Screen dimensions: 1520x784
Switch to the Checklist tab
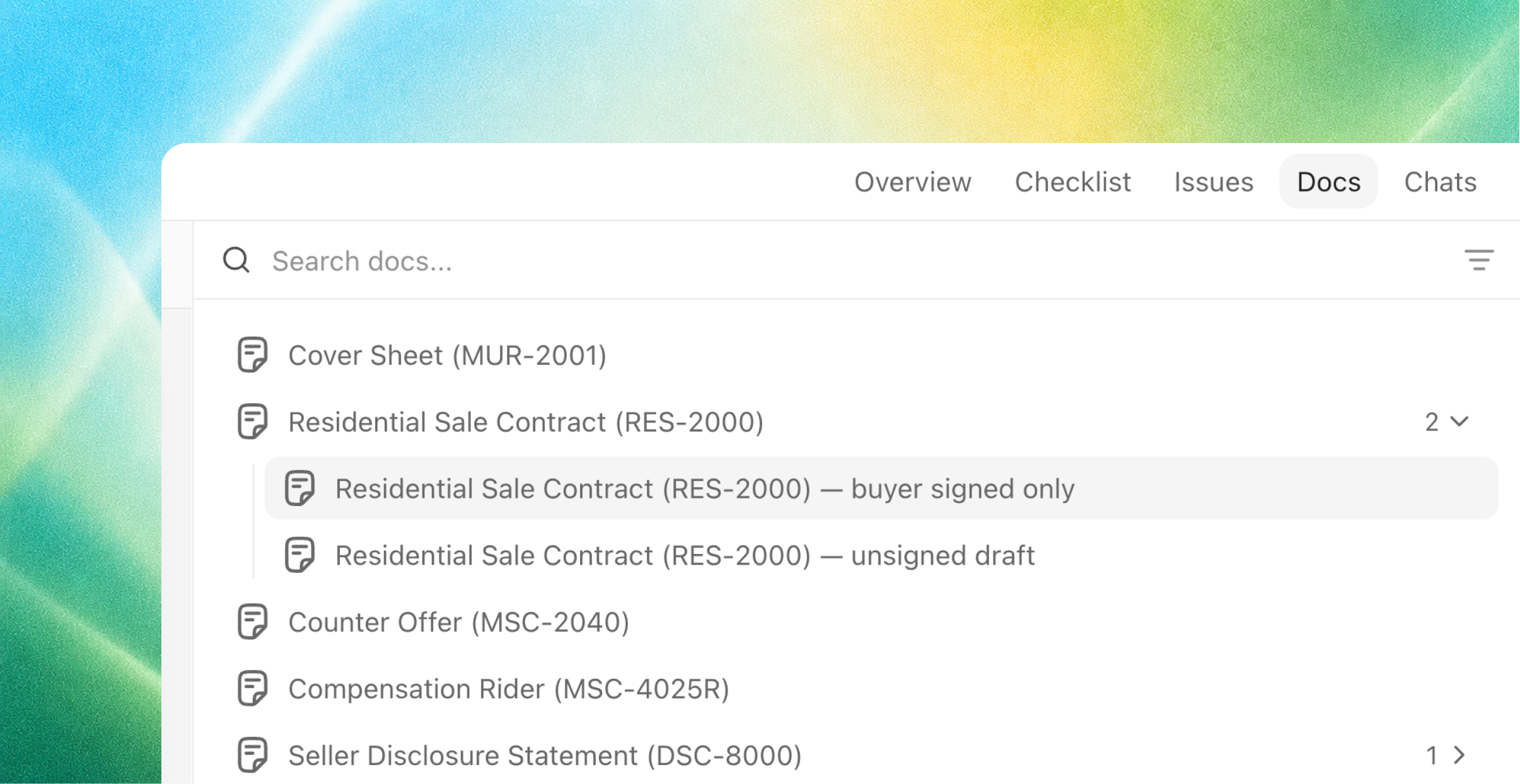1072,182
